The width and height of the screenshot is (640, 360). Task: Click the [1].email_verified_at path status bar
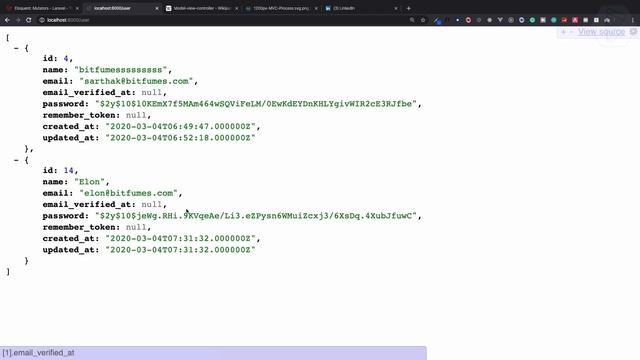click(x=213, y=353)
